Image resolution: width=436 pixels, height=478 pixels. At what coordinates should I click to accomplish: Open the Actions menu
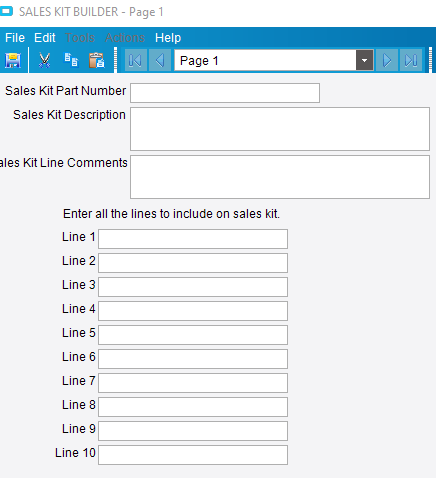click(x=125, y=38)
